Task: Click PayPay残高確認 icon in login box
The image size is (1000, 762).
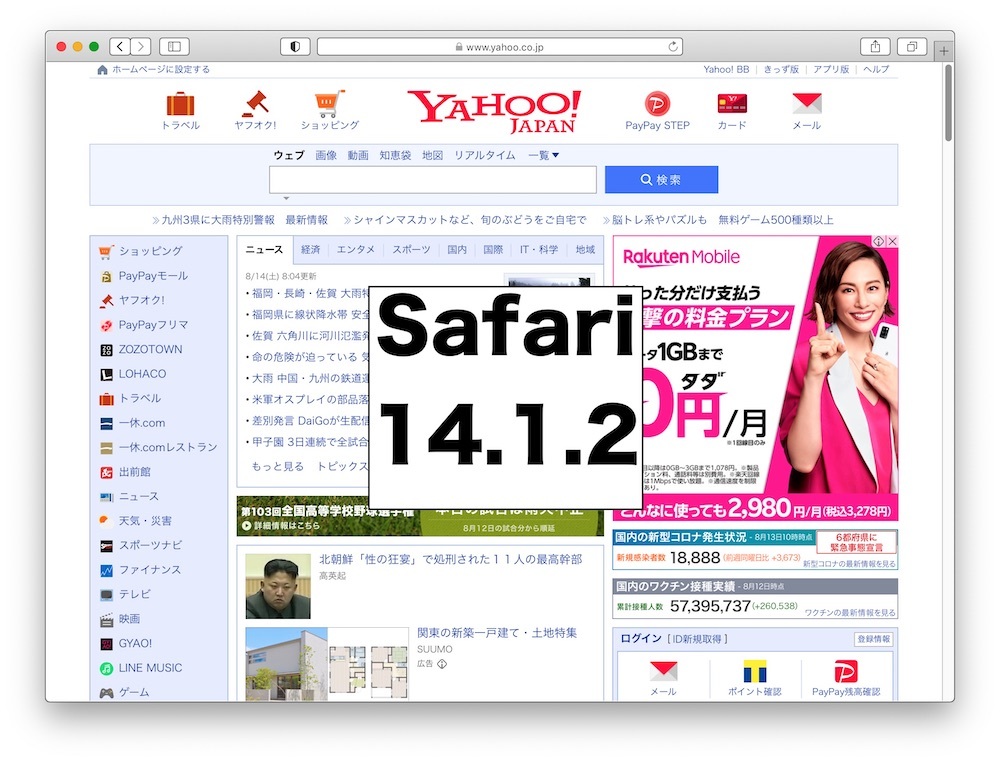Action: [846, 671]
